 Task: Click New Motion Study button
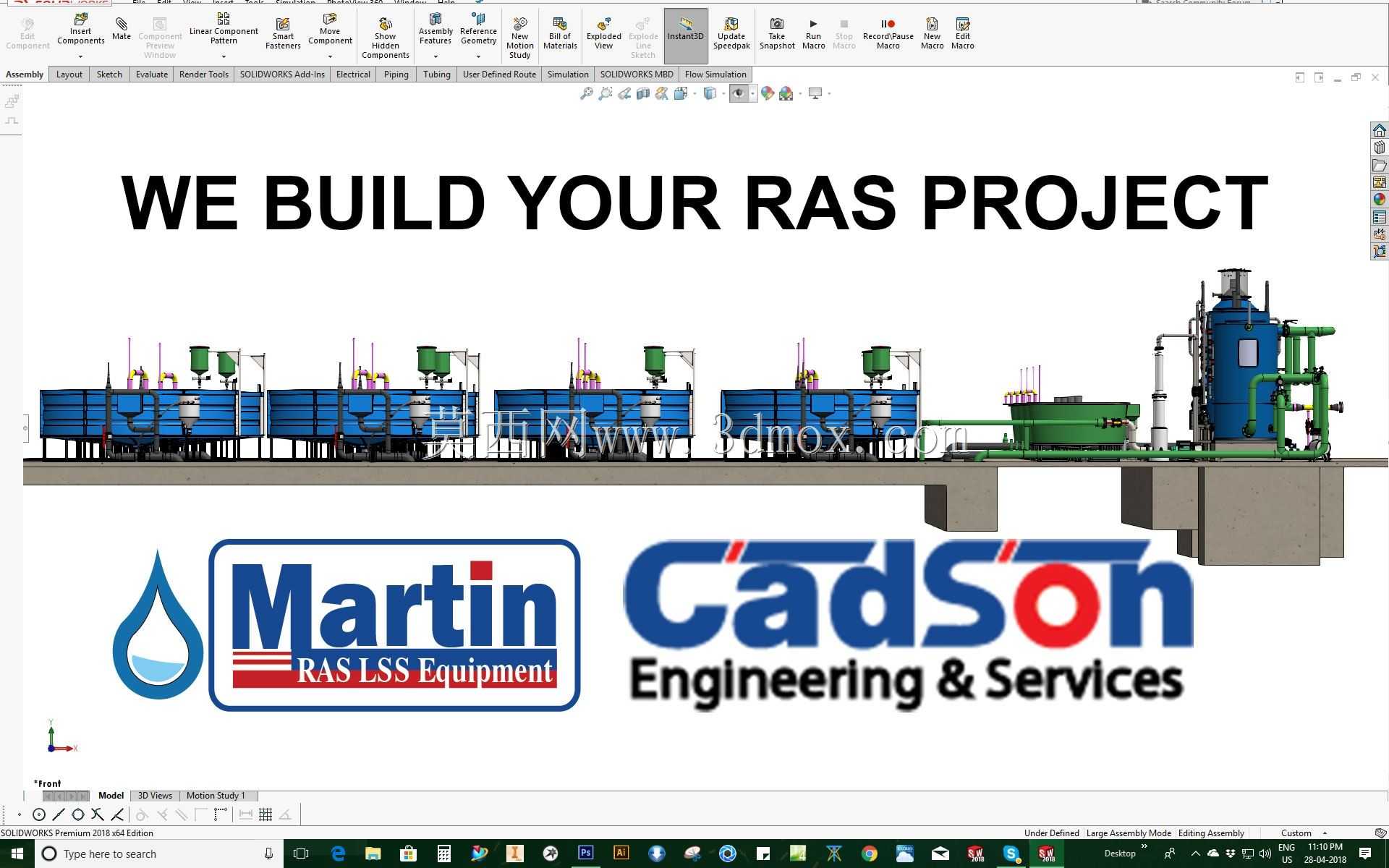pos(519,38)
